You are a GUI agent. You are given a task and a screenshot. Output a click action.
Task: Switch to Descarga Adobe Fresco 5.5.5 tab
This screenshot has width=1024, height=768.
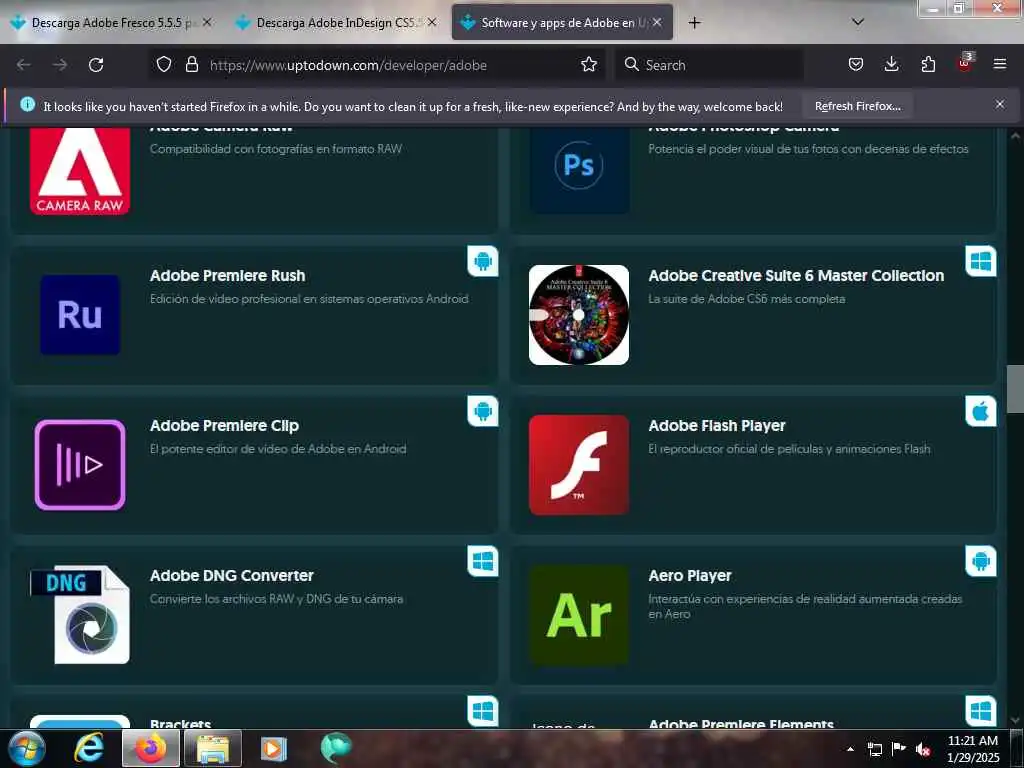[111, 22]
